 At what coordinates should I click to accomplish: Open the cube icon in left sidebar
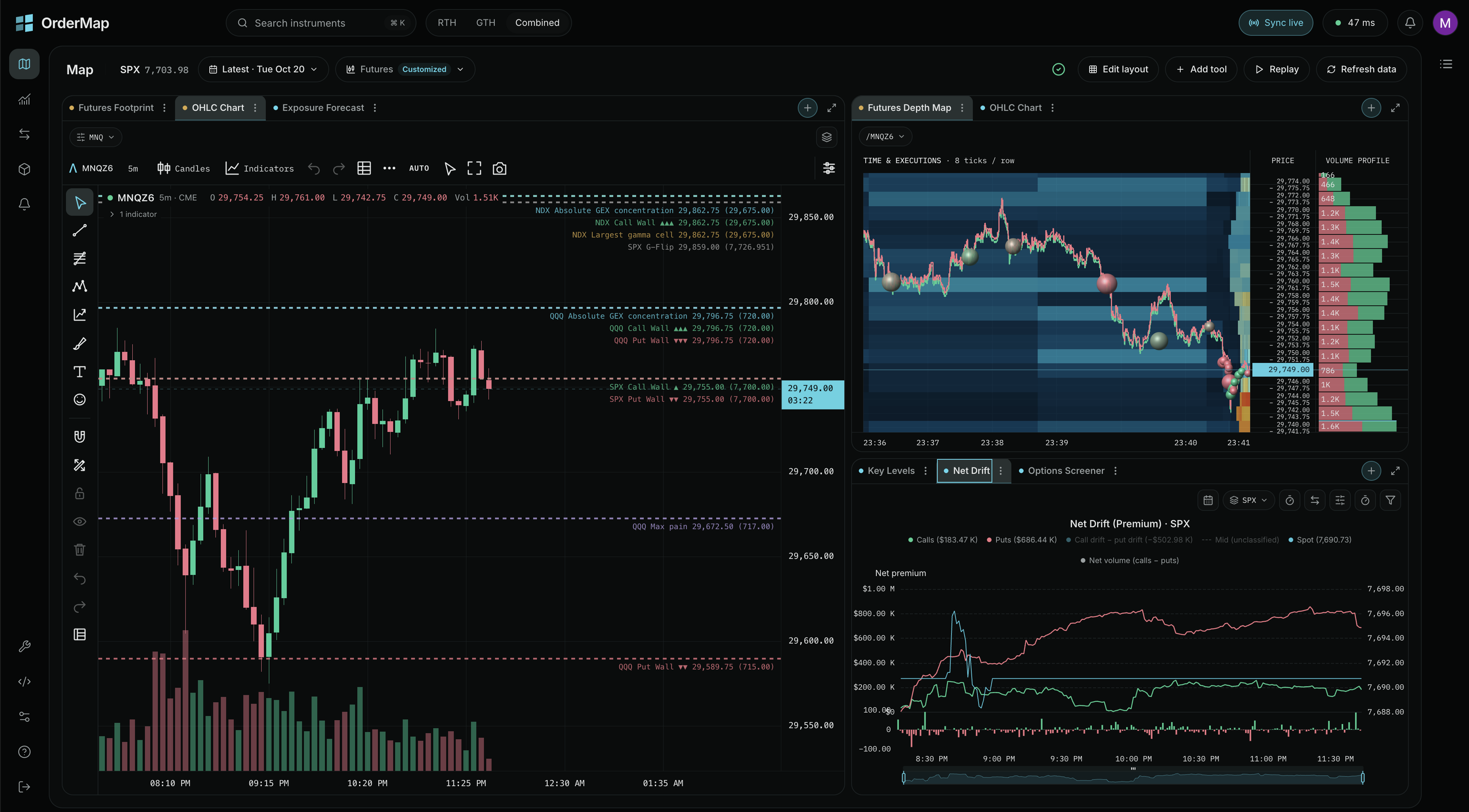pyautogui.click(x=24, y=169)
